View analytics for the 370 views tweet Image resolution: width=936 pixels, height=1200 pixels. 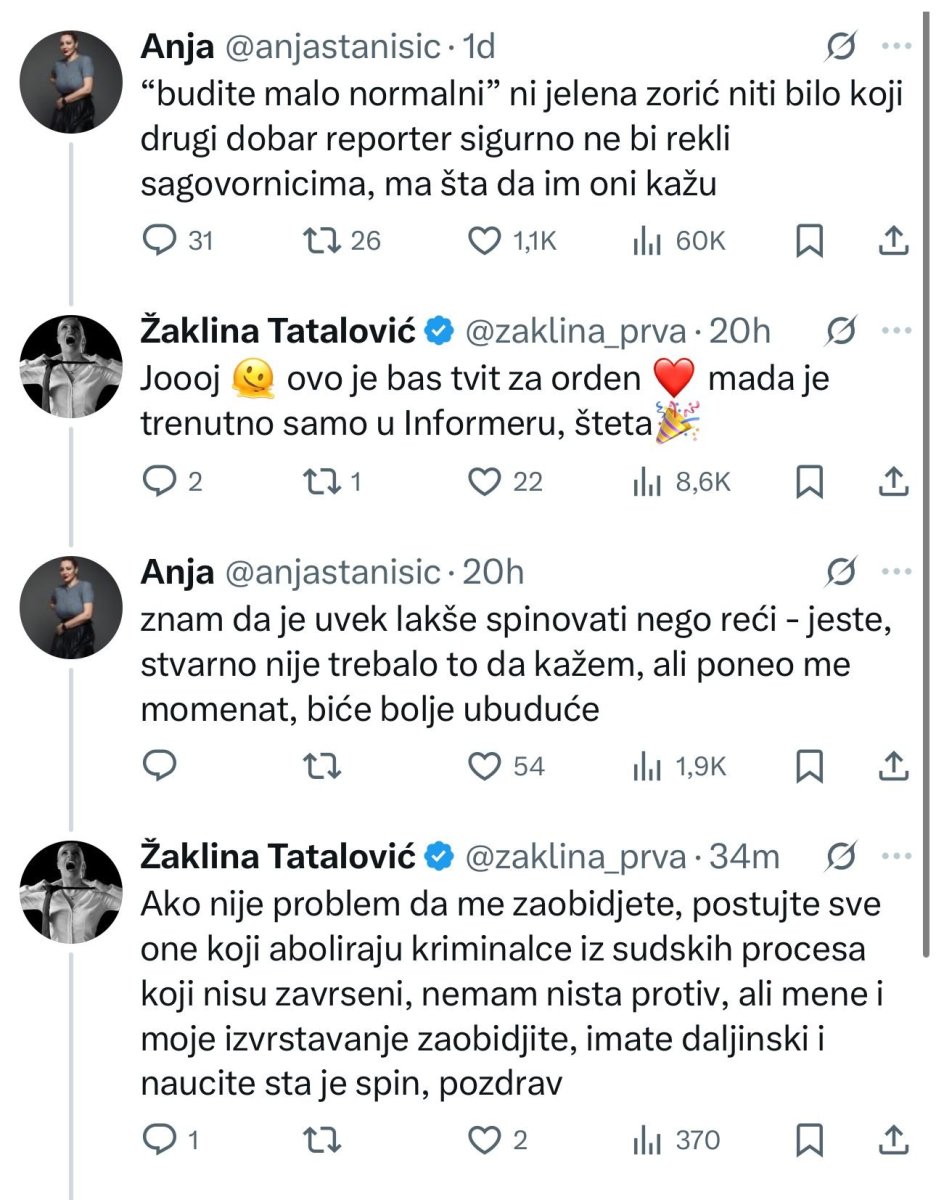click(x=648, y=1140)
